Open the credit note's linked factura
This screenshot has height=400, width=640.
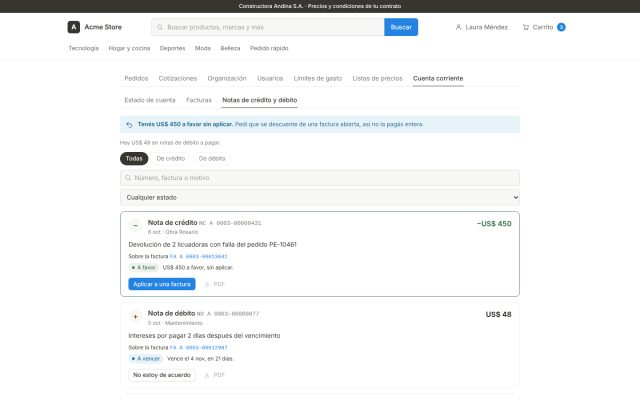point(198,256)
